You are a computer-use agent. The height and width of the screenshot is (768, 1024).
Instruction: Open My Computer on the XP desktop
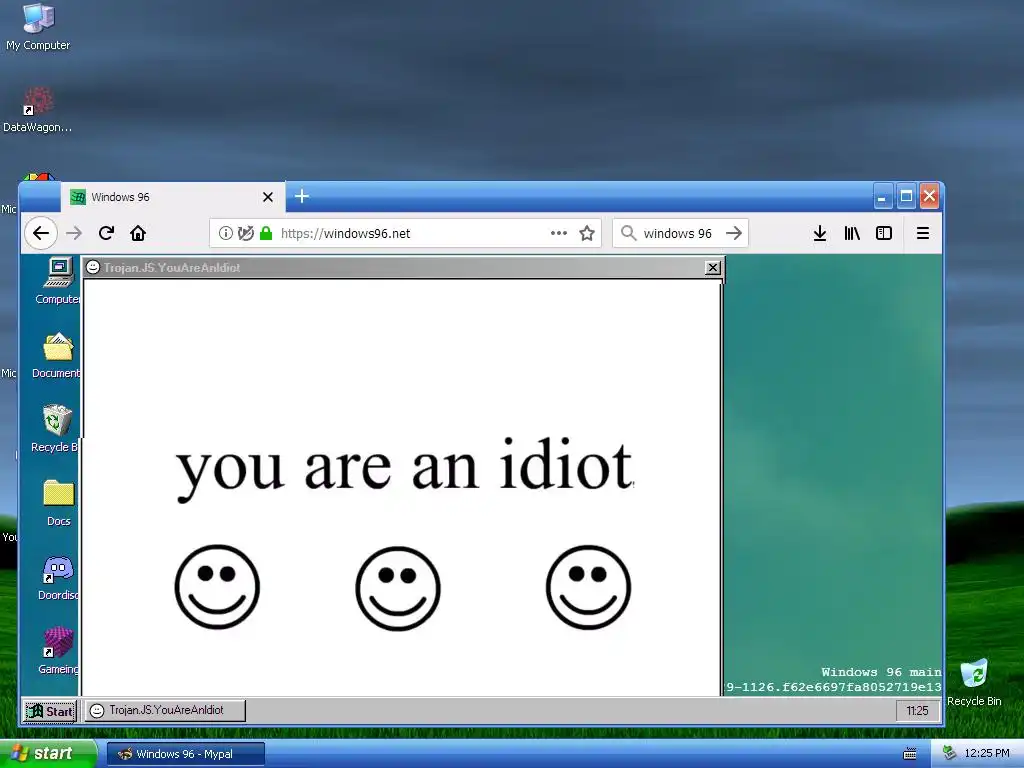[38, 27]
